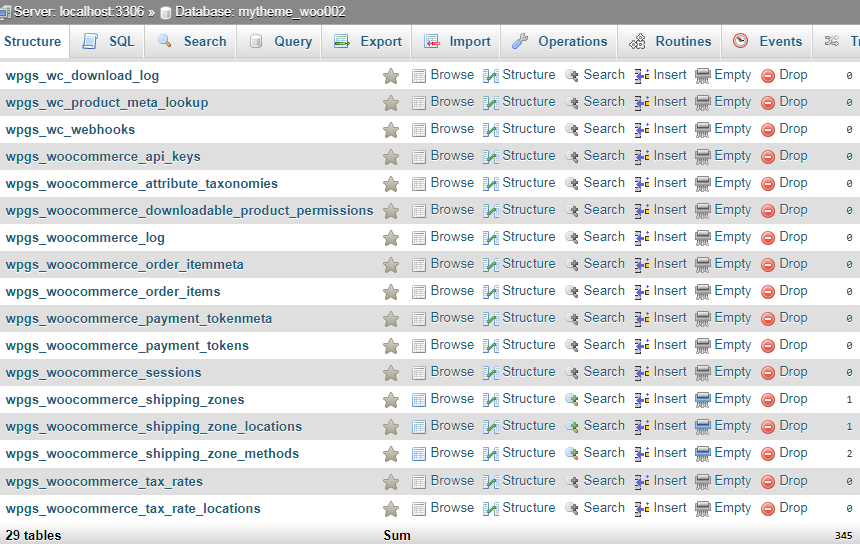Click Insert icon in wpgs_woocommerce_payment_tokens row
Viewport: 860px width, 544px height.
[x=642, y=346]
